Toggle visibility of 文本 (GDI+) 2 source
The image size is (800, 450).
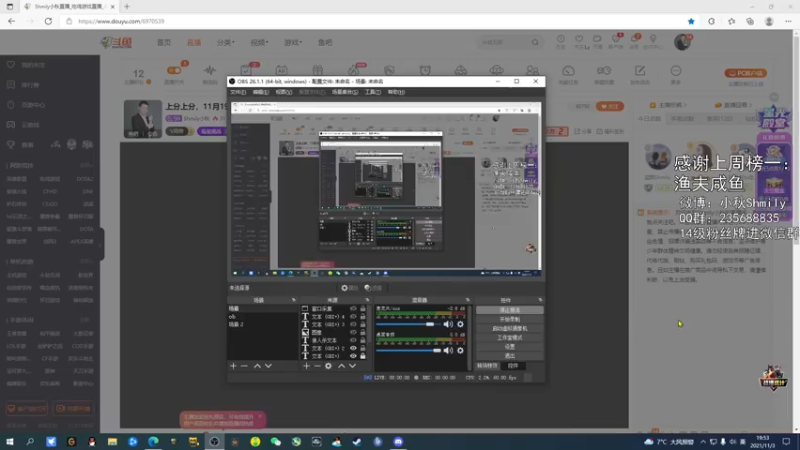tap(353, 348)
